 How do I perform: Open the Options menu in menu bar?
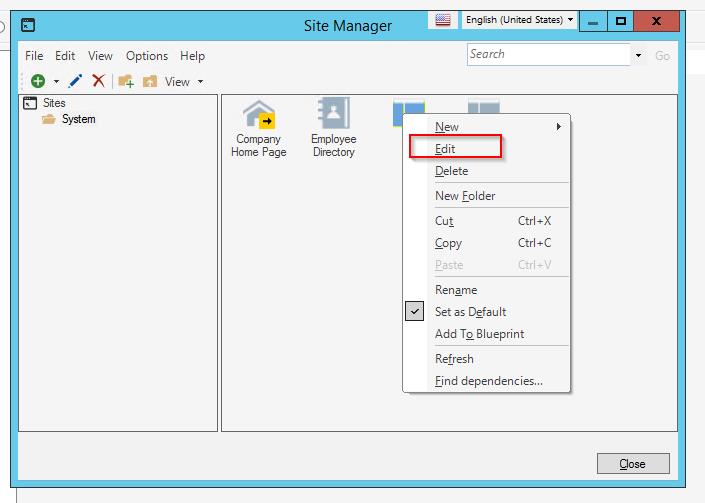click(146, 56)
